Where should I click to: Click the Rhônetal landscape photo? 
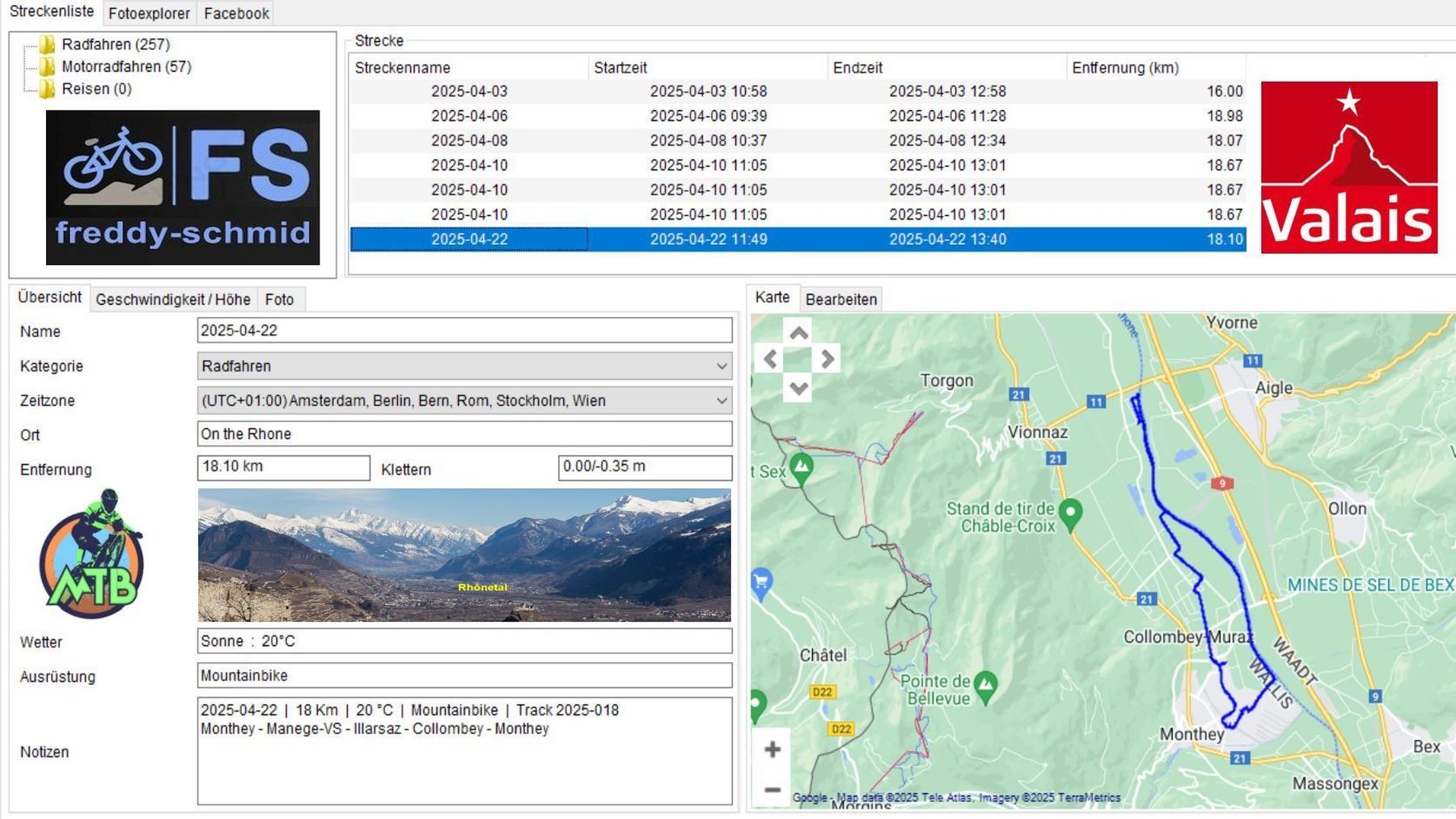(x=464, y=555)
